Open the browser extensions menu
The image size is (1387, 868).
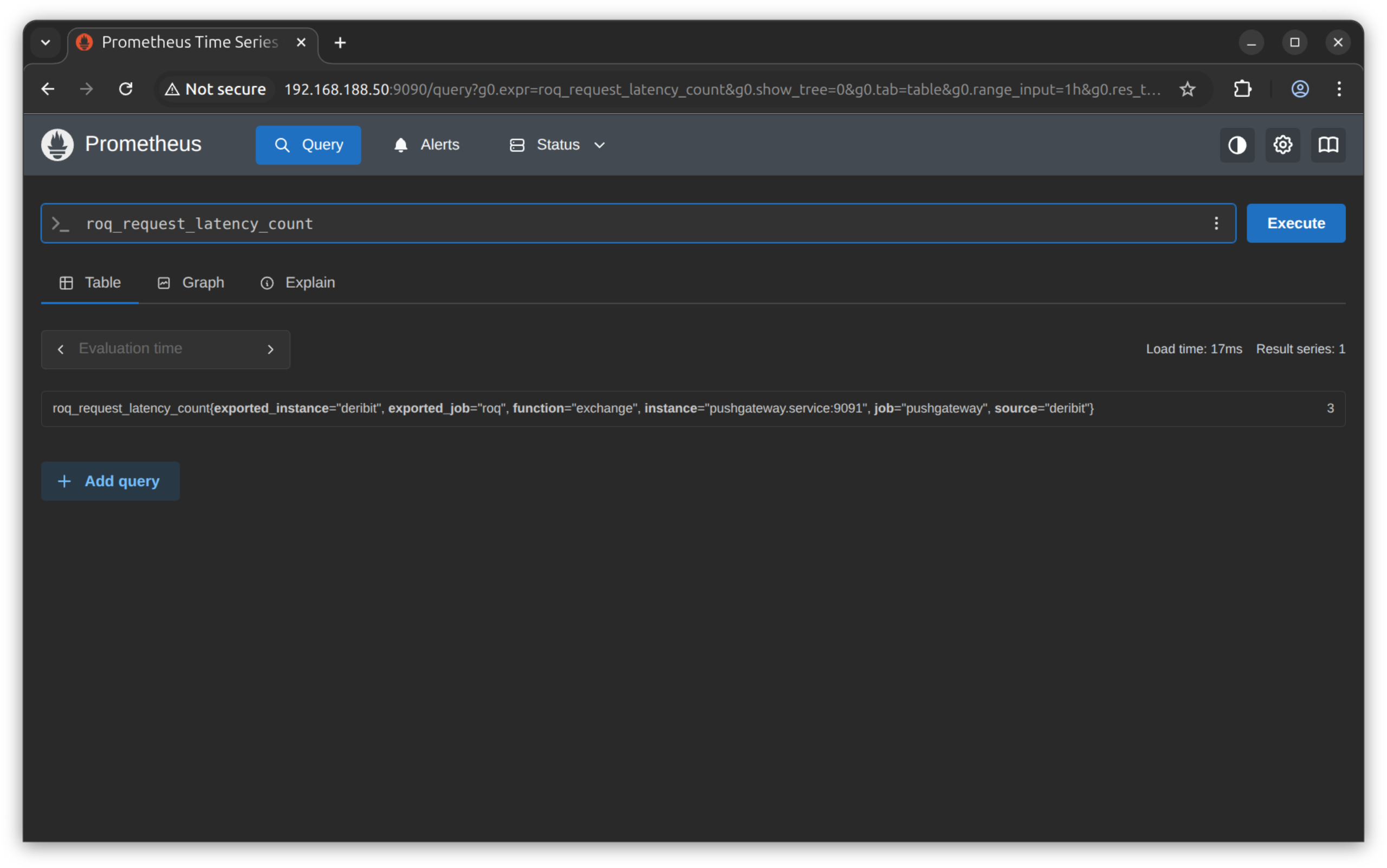pos(1242,89)
